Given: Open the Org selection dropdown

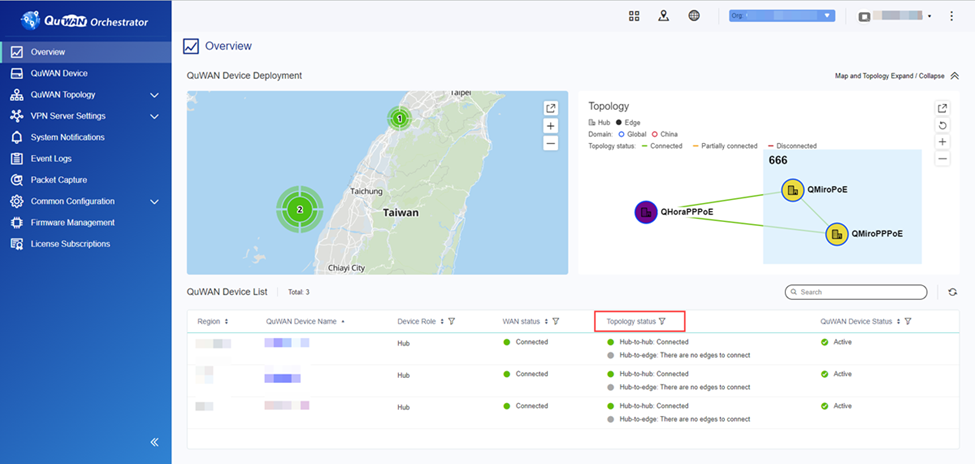Looking at the screenshot, I should 782,16.
